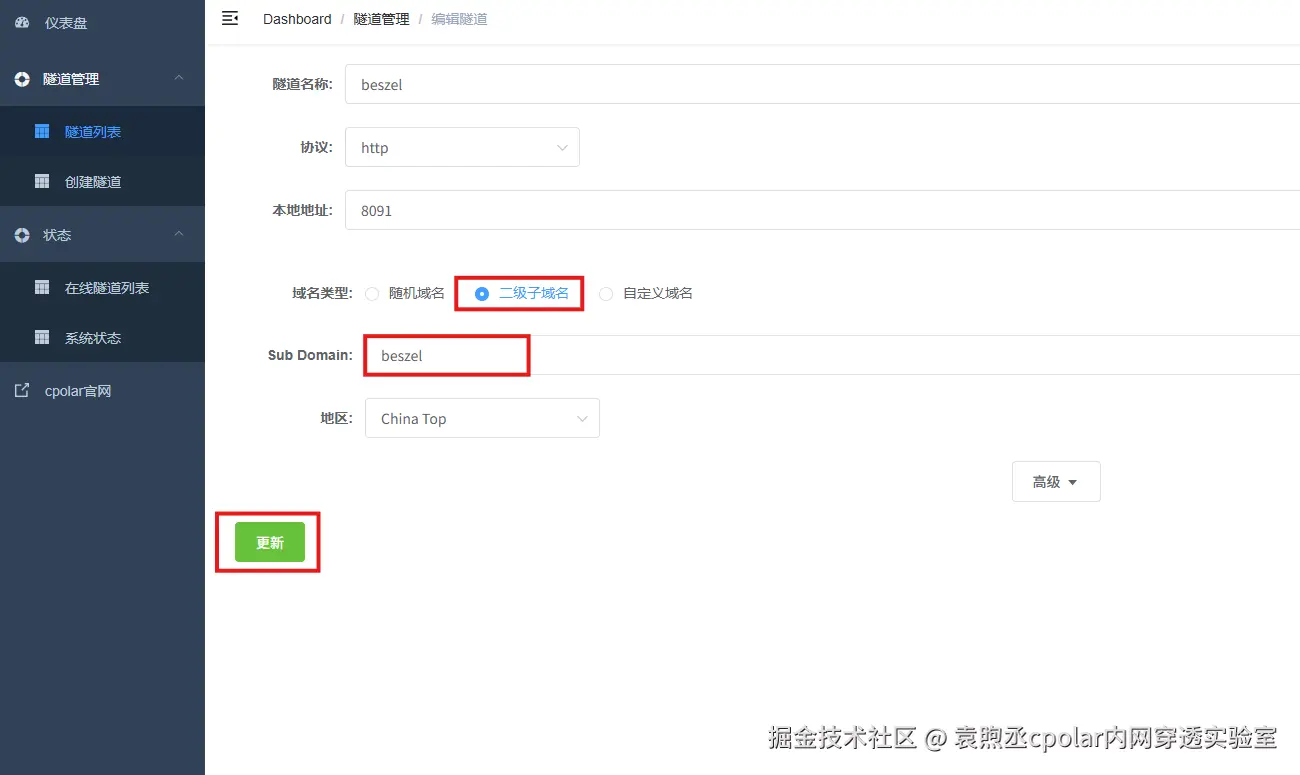Image resolution: width=1300 pixels, height=775 pixels.
Task: Click the 系统状态 table icon
Action: (x=42, y=337)
